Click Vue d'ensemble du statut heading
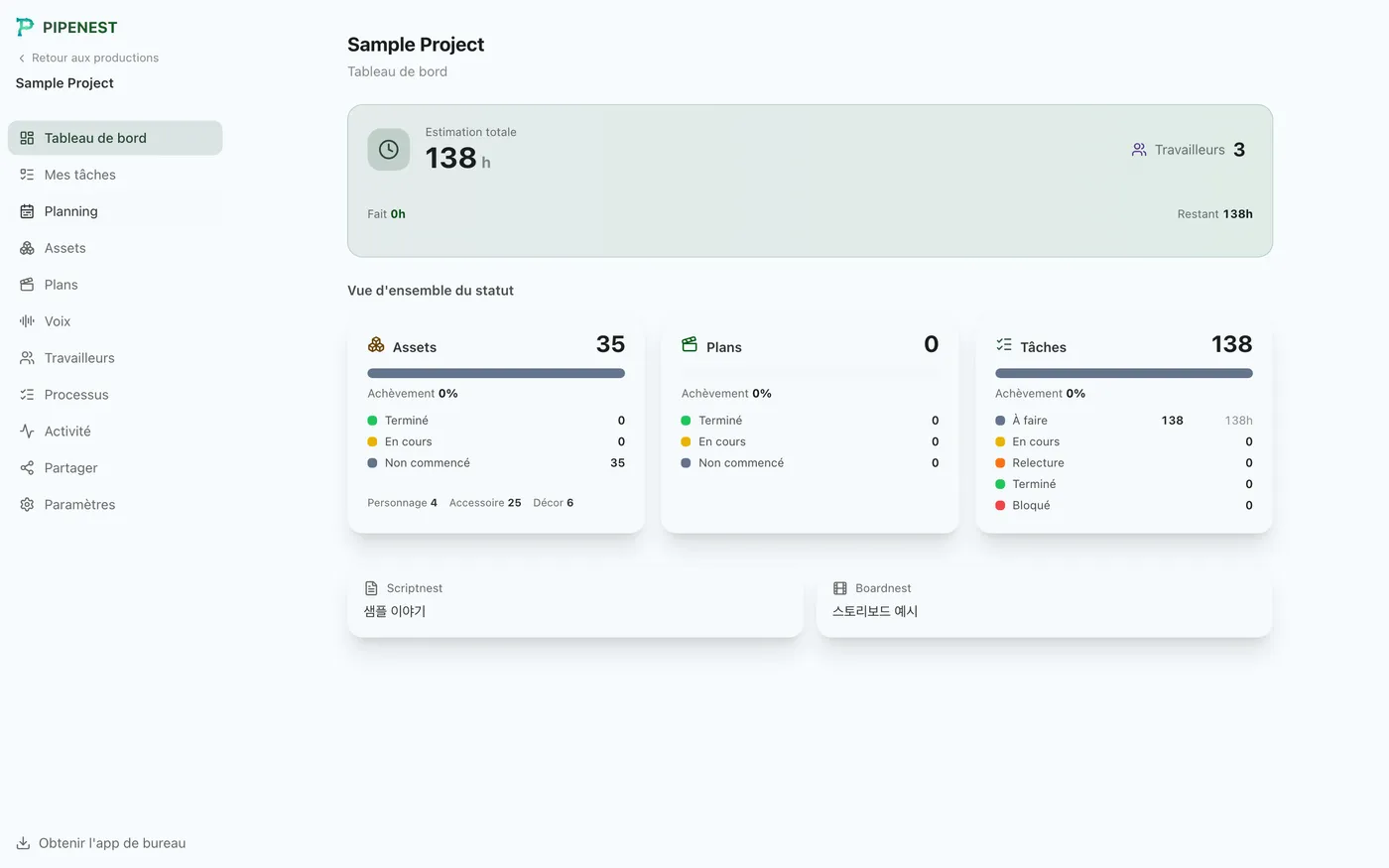1389x868 pixels. tap(431, 291)
